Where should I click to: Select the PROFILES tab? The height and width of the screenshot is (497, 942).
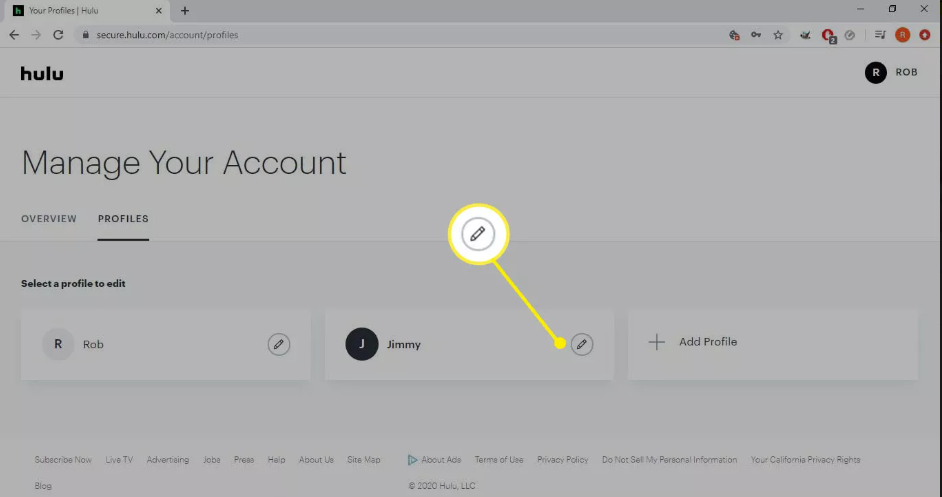(x=123, y=219)
